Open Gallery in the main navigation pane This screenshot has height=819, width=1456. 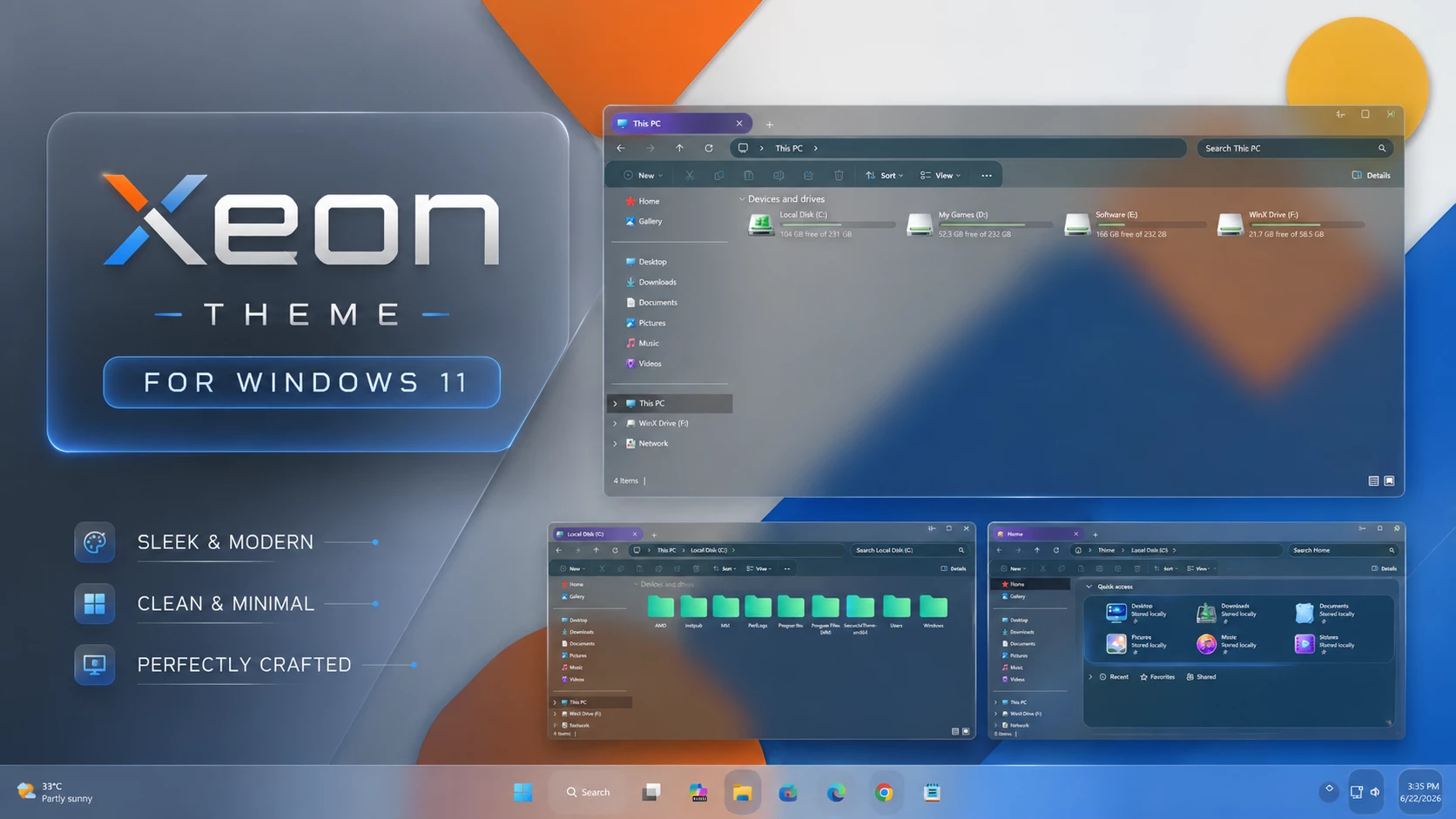click(644, 221)
